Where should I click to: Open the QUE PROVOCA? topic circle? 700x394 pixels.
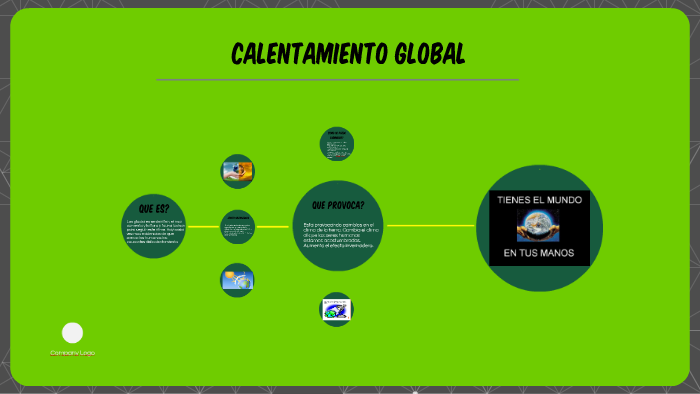click(x=338, y=226)
